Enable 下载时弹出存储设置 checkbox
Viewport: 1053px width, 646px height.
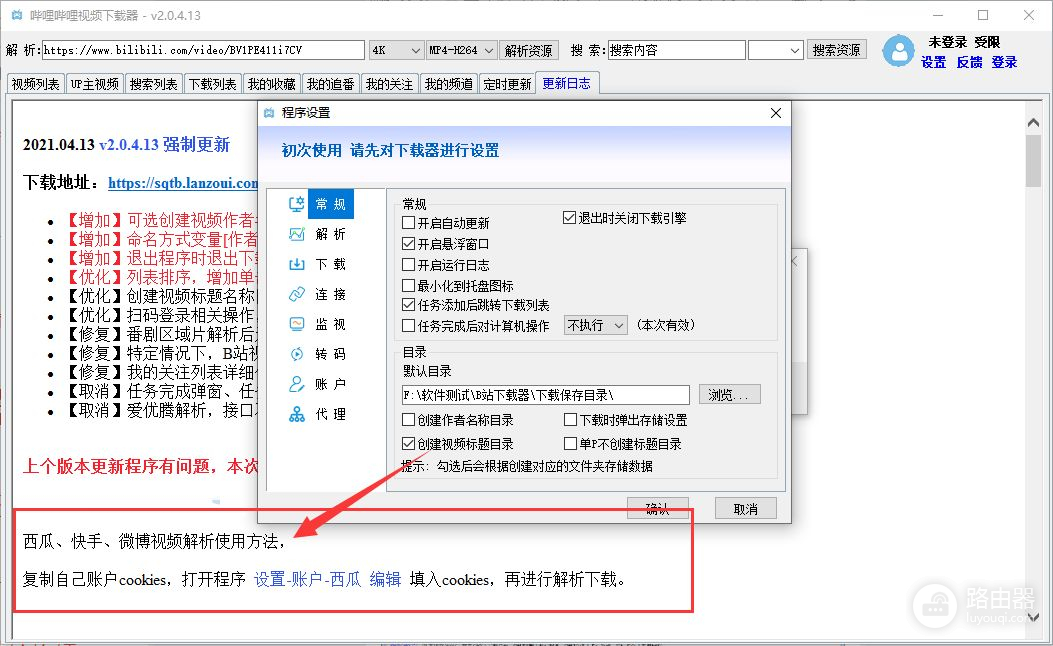570,420
